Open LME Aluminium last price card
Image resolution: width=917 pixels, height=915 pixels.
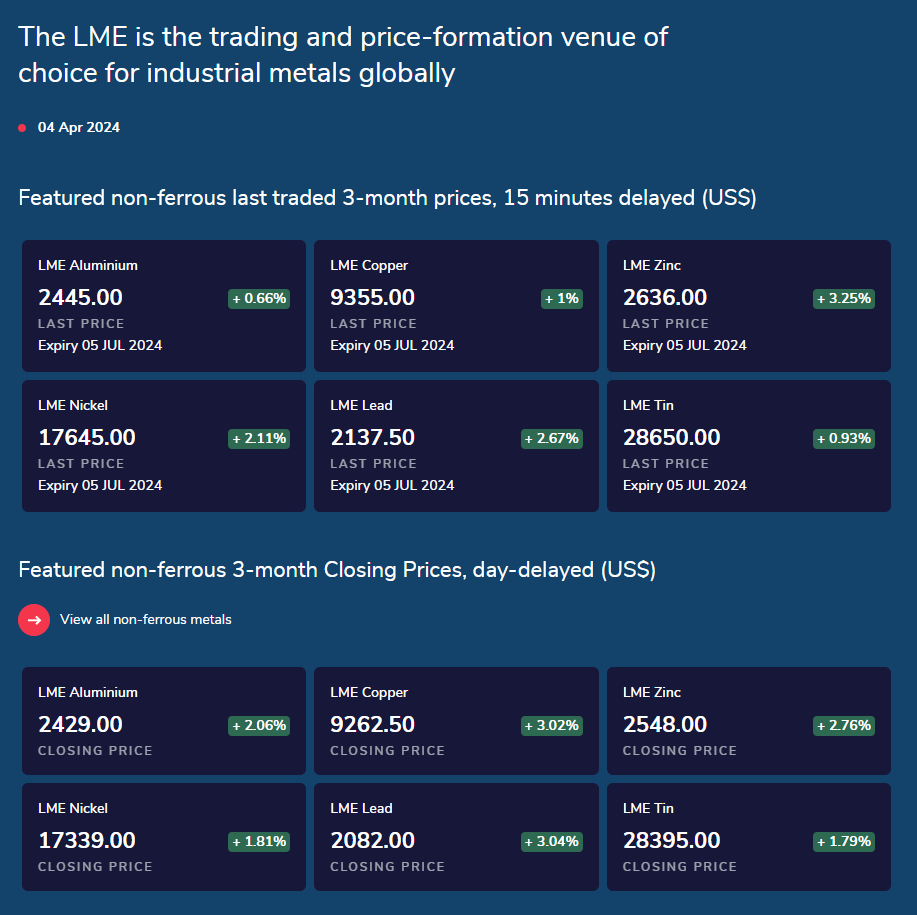point(164,306)
